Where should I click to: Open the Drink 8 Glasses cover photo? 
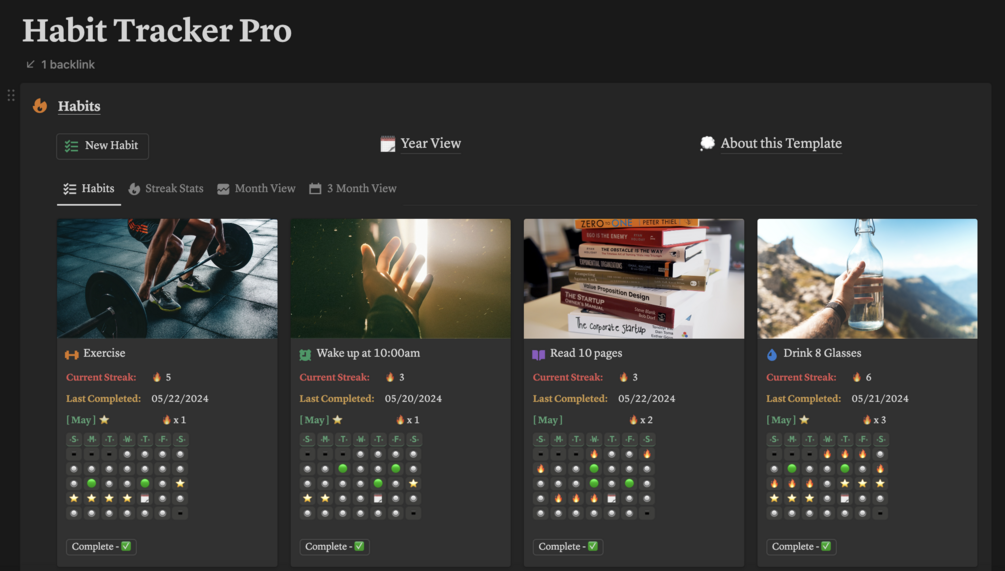[867, 278]
